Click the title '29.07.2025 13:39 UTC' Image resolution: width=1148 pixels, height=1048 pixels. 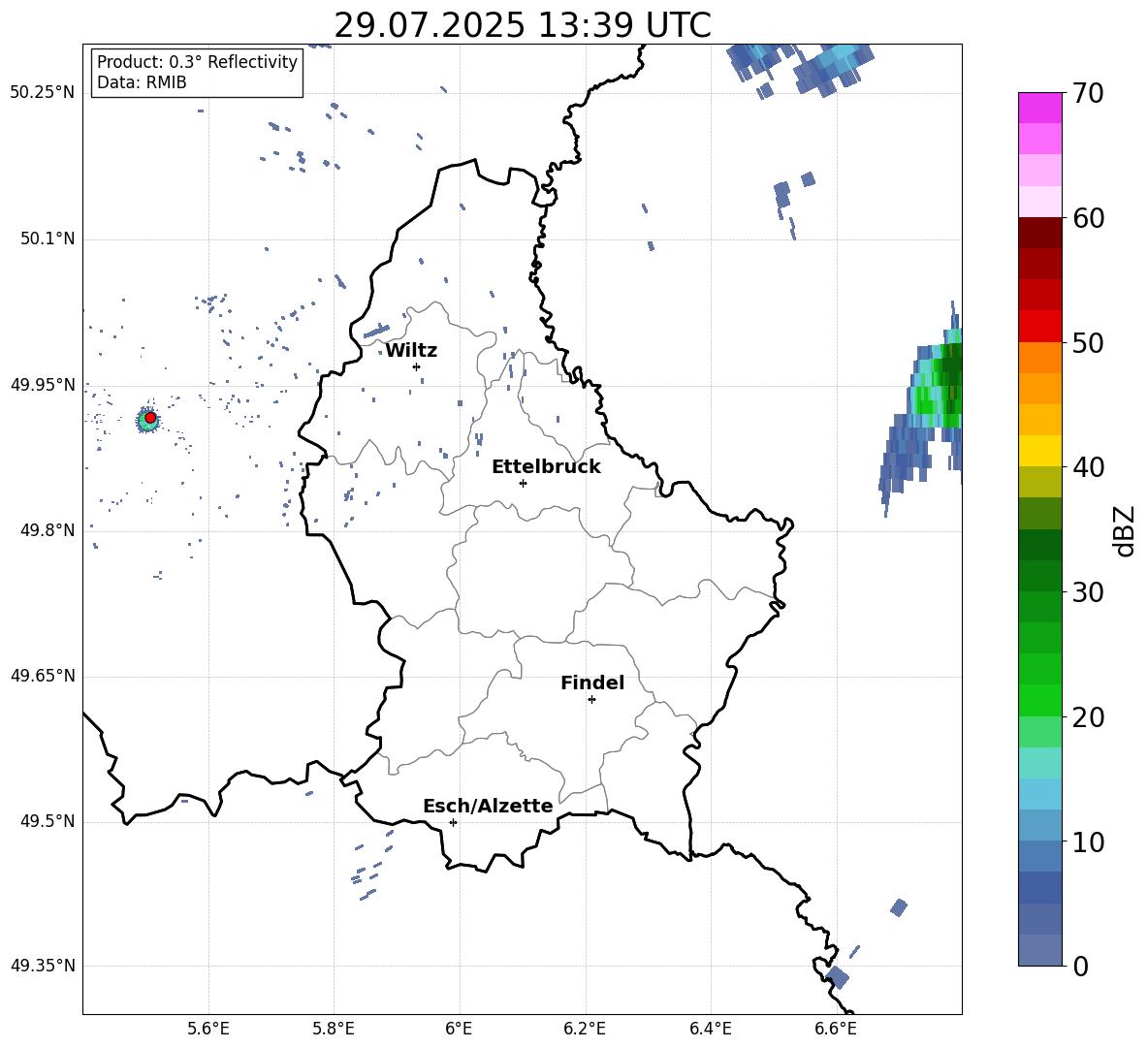(523, 25)
